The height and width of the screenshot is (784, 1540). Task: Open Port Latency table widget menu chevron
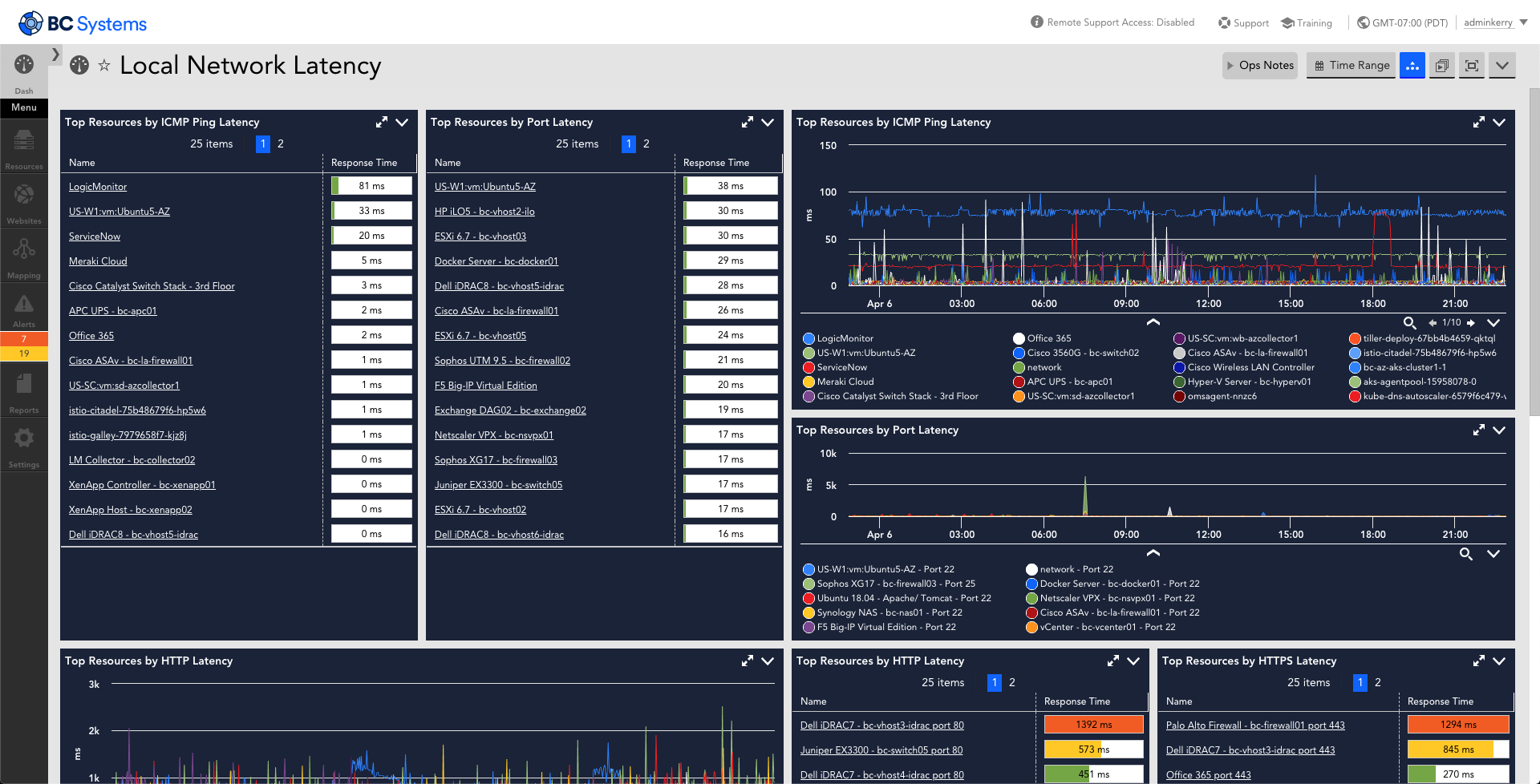[768, 122]
